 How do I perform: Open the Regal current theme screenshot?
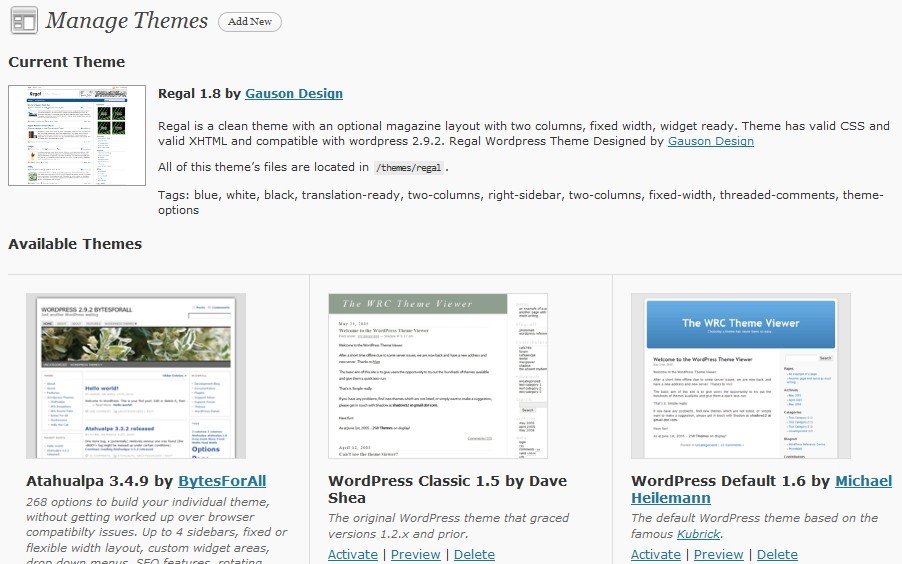(77, 135)
